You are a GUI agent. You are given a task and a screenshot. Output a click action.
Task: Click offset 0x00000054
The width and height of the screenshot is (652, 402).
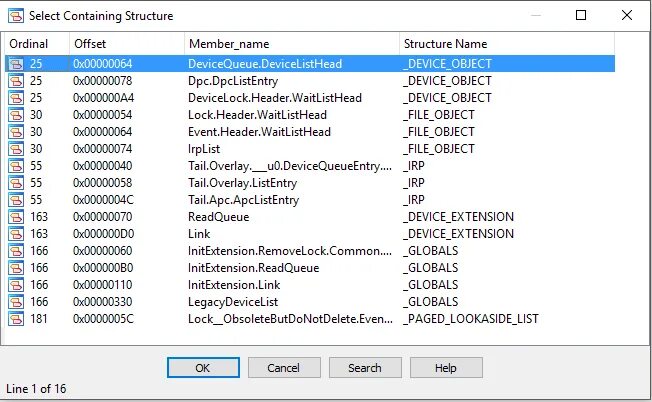coord(103,115)
